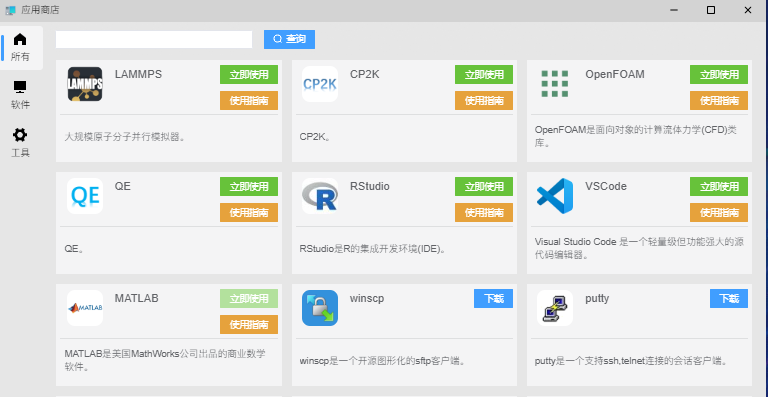Open the LAMMPS 使用指南 guide
768x397 pixels.
coord(249,100)
